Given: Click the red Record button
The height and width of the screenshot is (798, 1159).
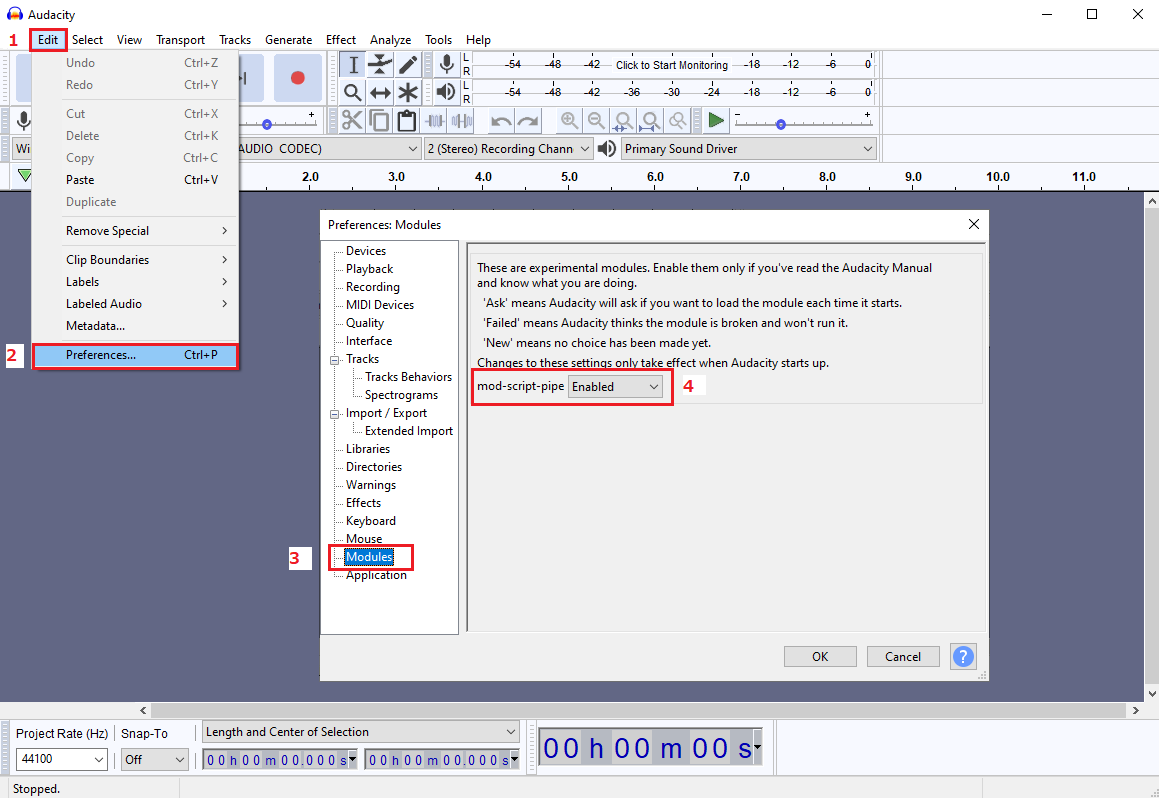Looking at the screenshot, I should (x=298, y=78).
